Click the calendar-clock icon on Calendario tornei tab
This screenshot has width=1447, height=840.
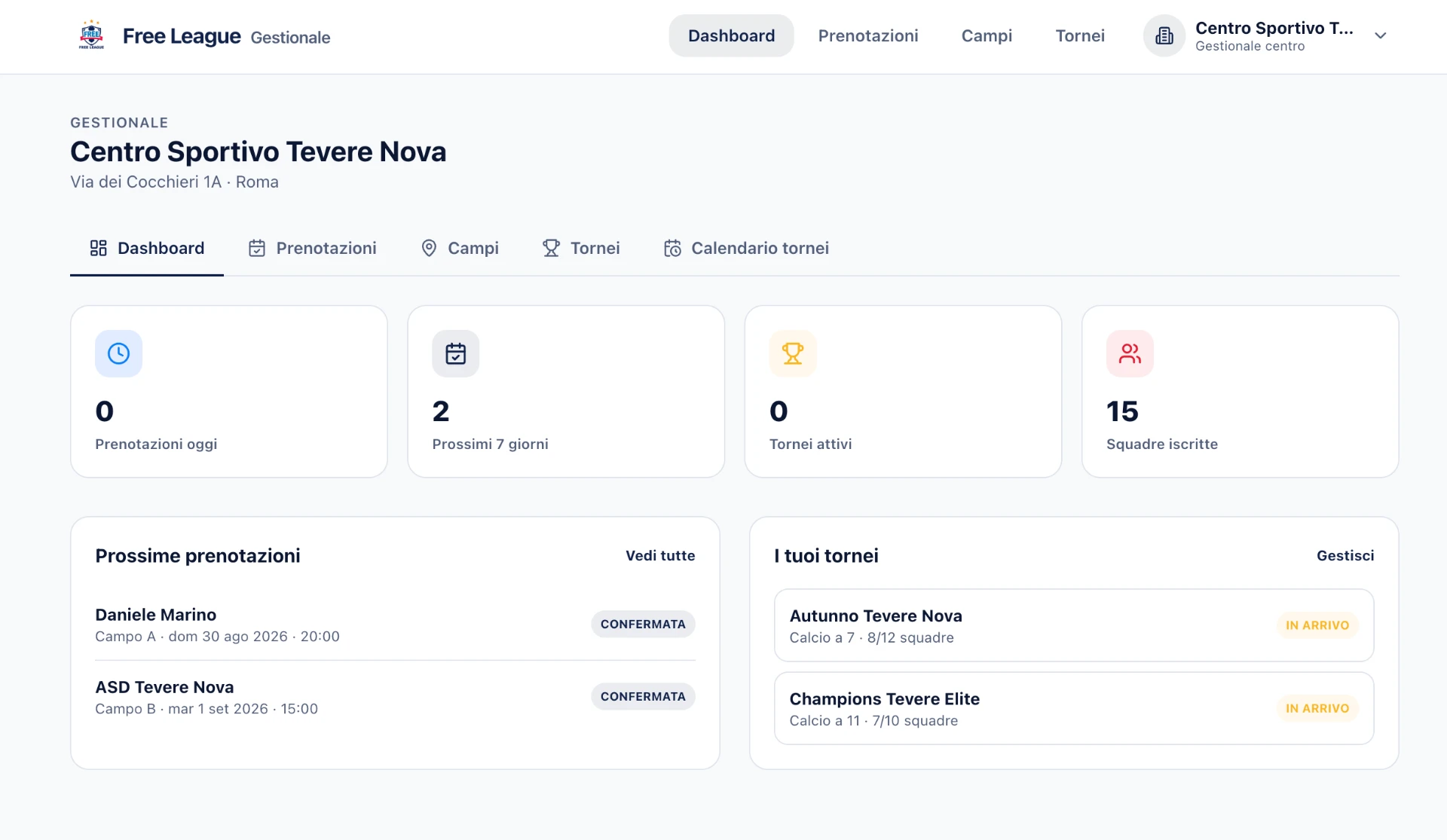(672, 248)
